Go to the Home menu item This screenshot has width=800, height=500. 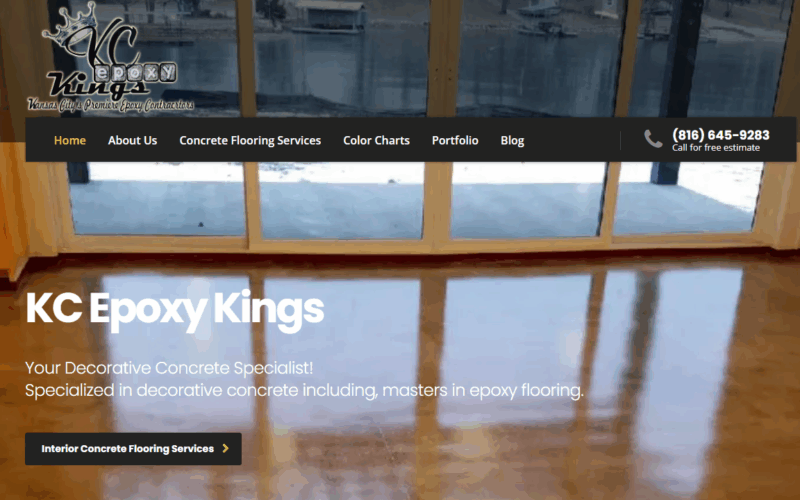(70, 140)
